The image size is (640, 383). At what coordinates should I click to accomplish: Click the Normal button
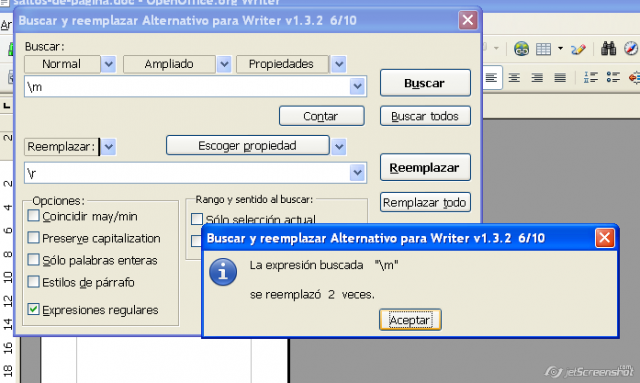(x=62, y=64)
